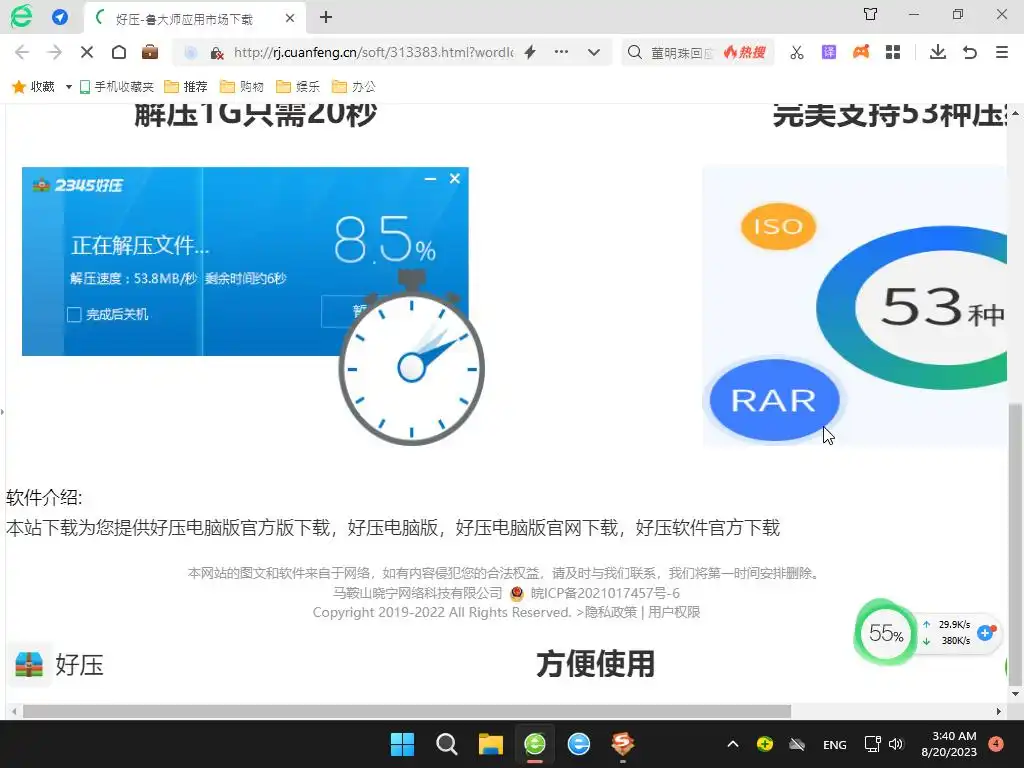Click the blue plus on speed widget
The width and height of the screenshot is (1024, 768).
click(x=985, y=632)
